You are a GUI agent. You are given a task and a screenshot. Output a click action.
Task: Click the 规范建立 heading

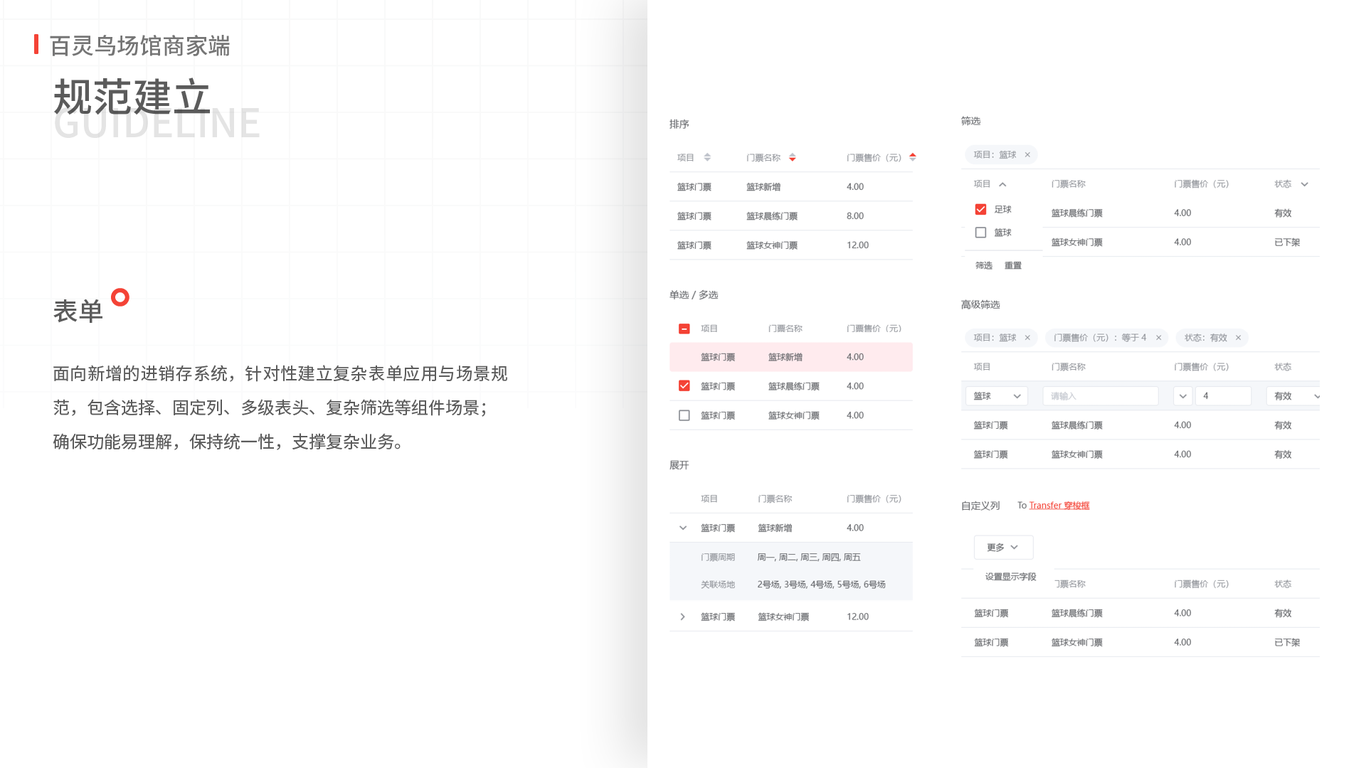132,98
